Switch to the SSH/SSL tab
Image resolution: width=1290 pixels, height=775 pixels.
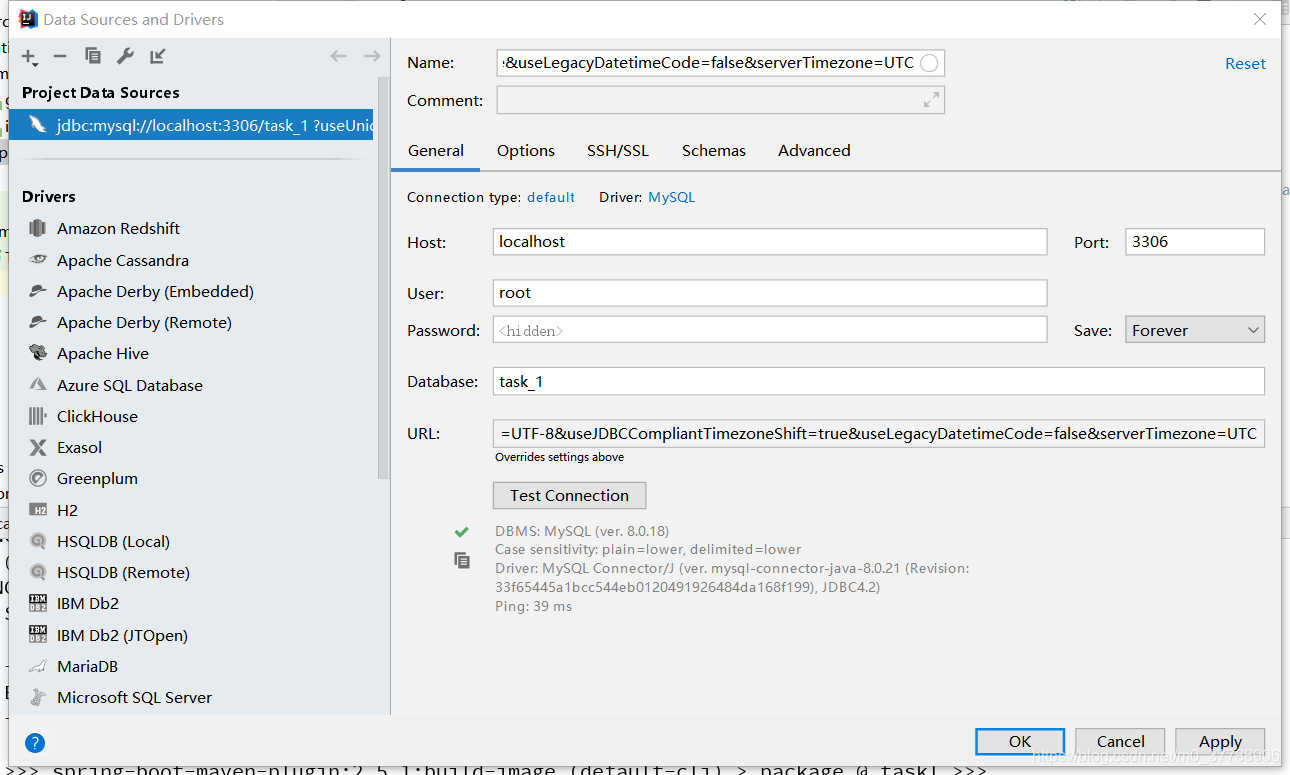tap(618, 150)
